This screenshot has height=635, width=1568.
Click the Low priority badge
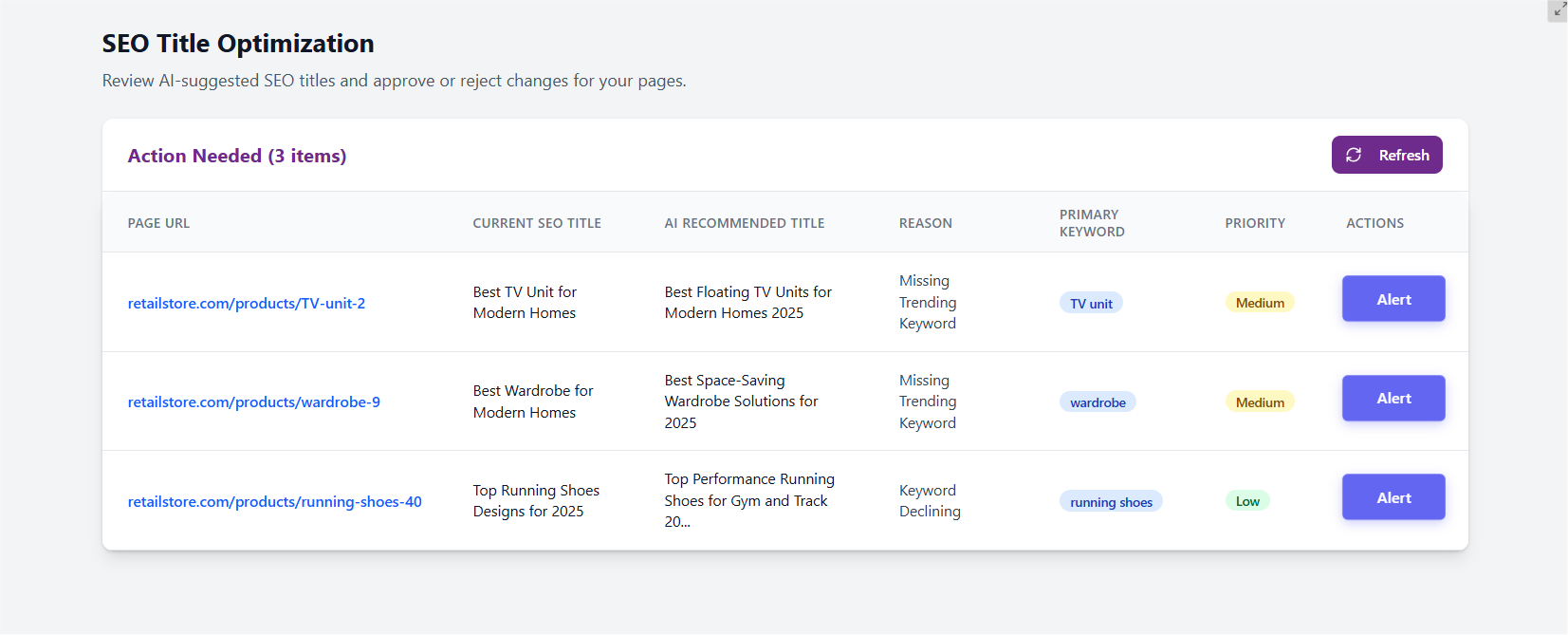point(1247,501)
